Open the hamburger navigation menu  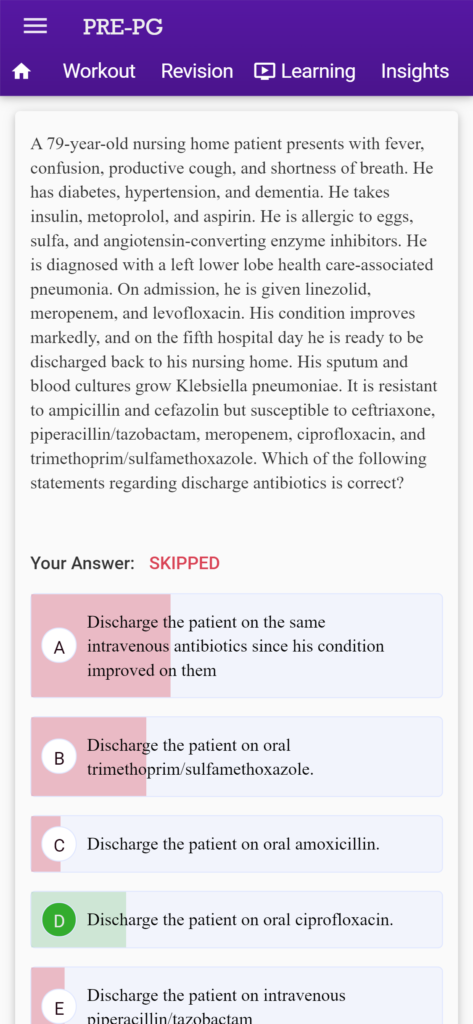(x=35, y=26)
